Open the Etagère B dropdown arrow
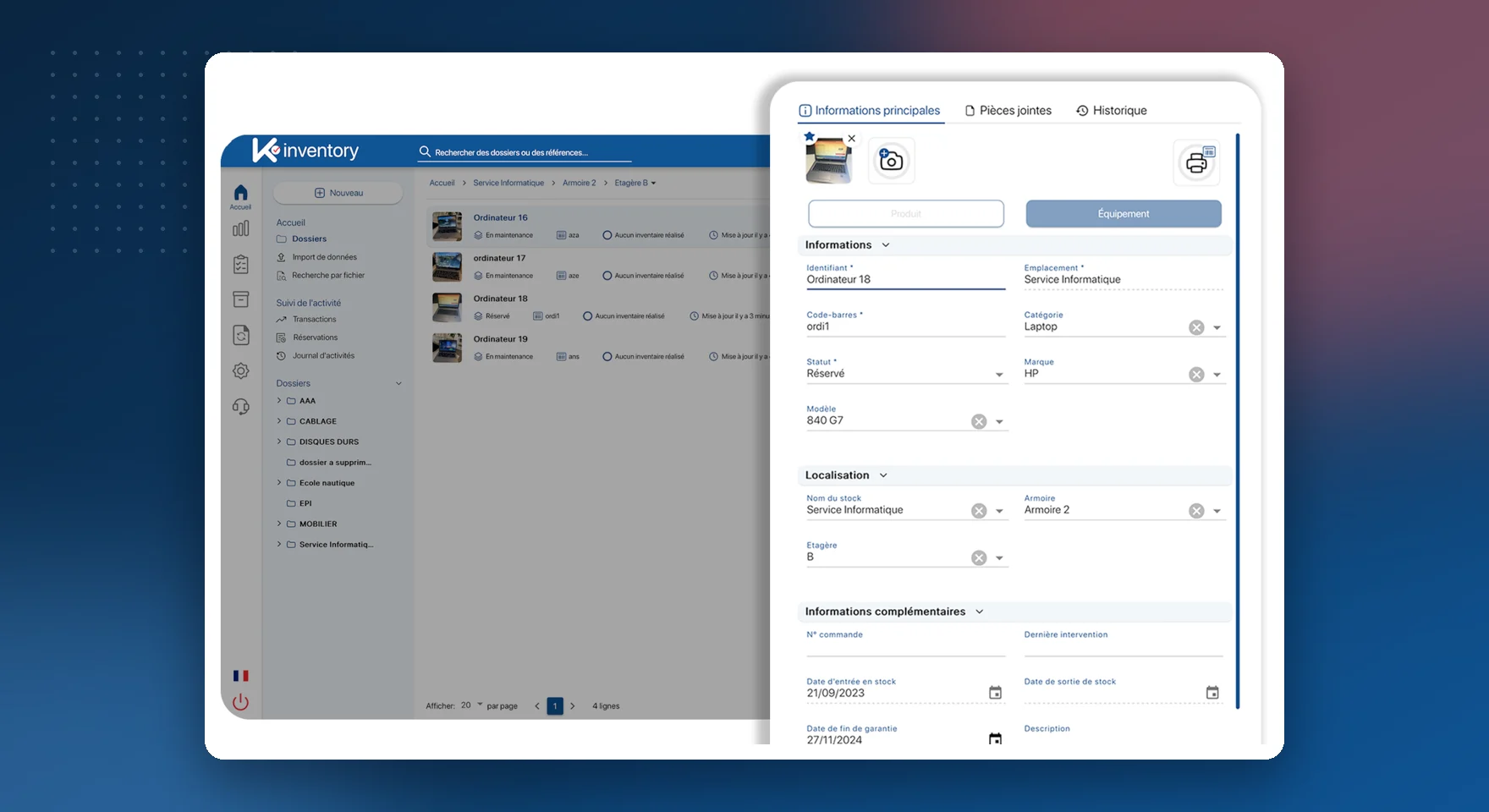 click(1000, 558)
